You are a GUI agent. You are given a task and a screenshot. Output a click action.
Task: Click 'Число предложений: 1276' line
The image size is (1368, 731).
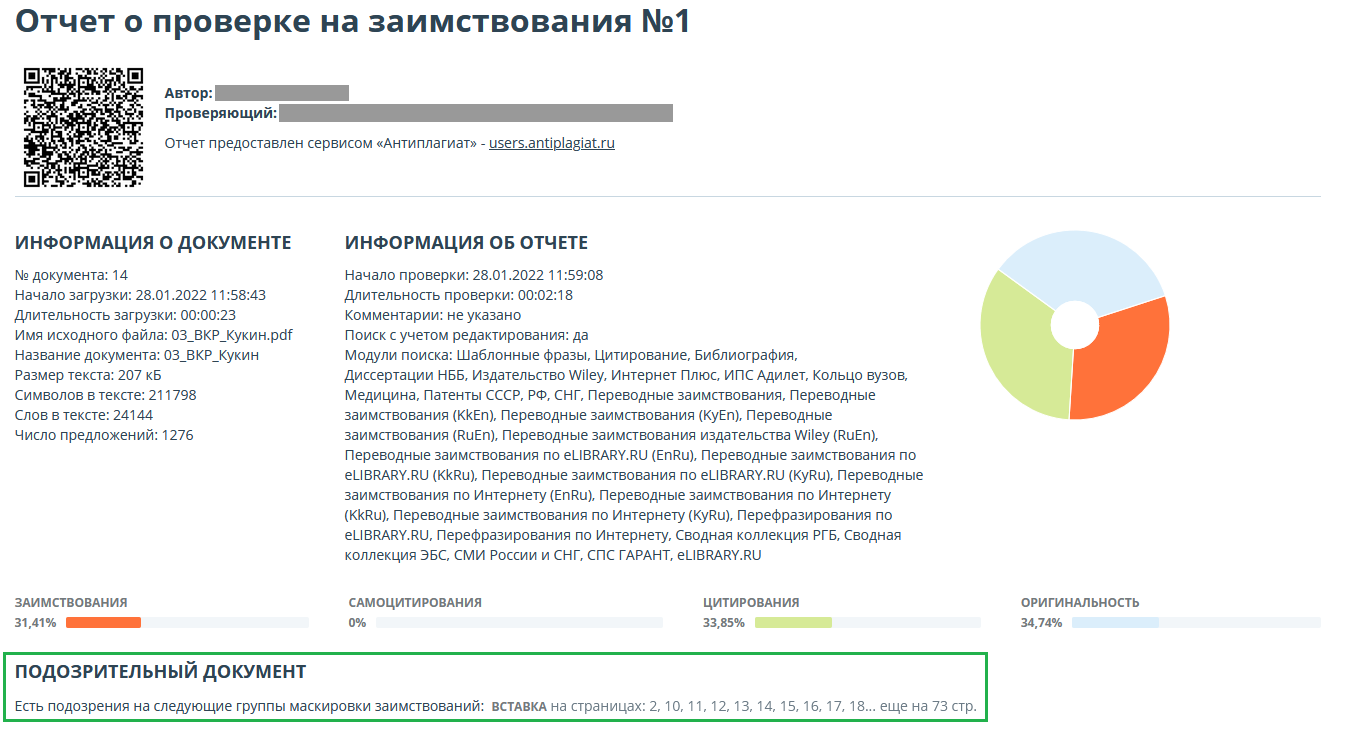point(104,435)
